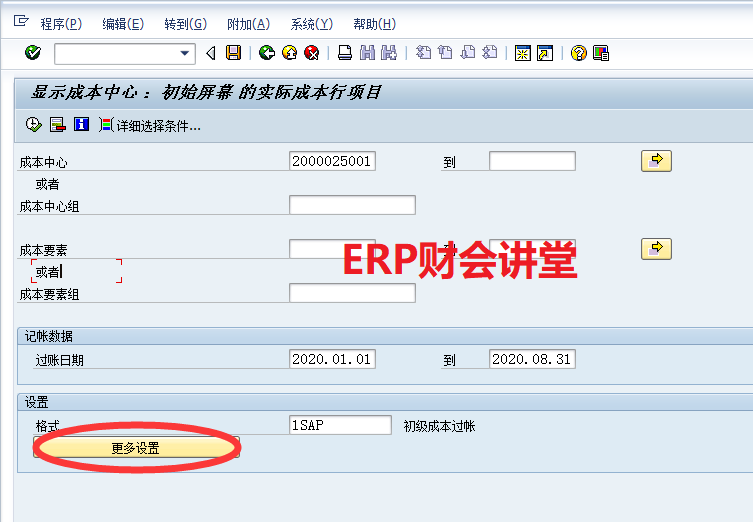The height and width of the screenshot is (522, 753).
Task: Click the 详细选择条件 button
Action: pos(151,125)
